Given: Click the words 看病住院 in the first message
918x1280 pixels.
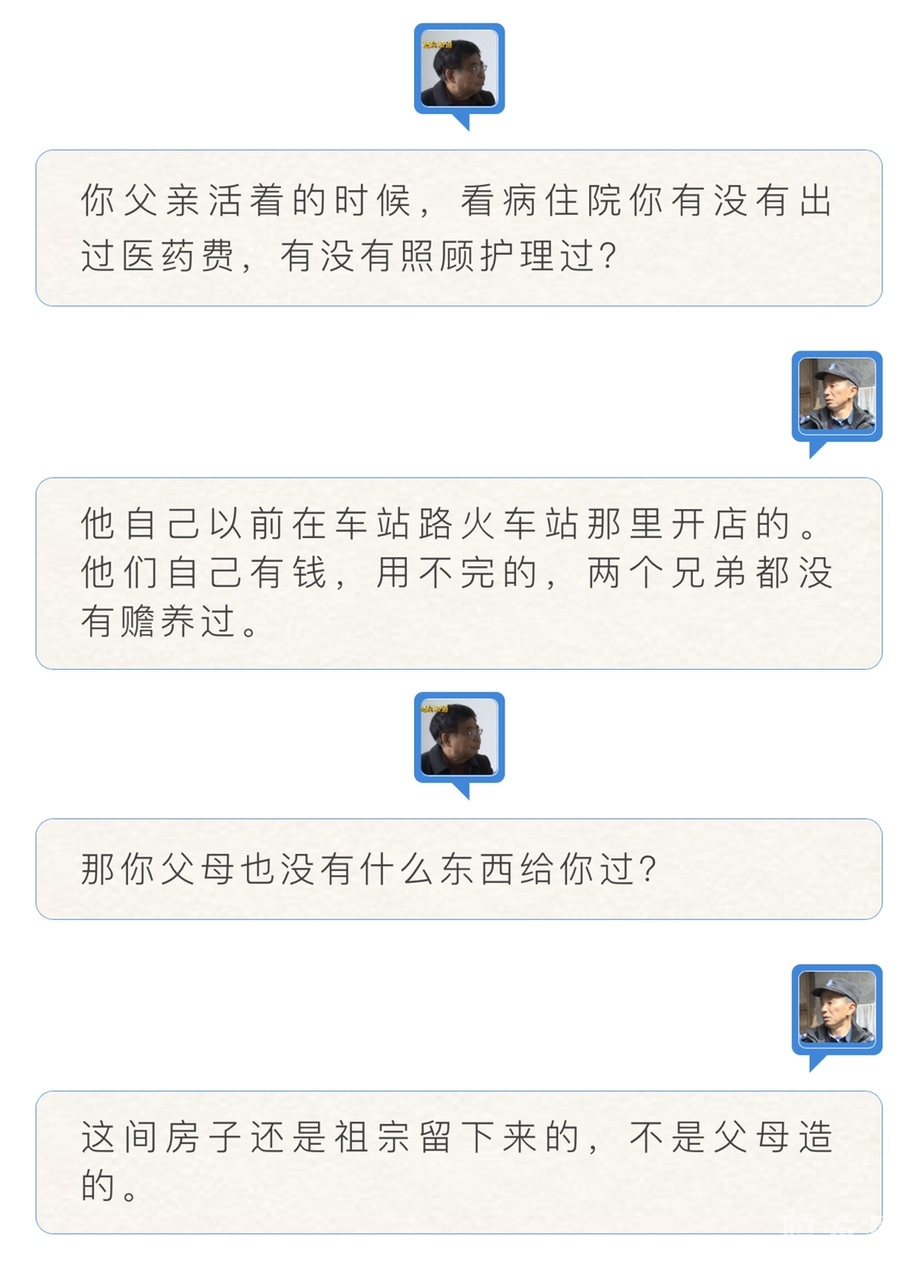Looking at the screenshot, I should pyautogui.click(x=543, y=203).
